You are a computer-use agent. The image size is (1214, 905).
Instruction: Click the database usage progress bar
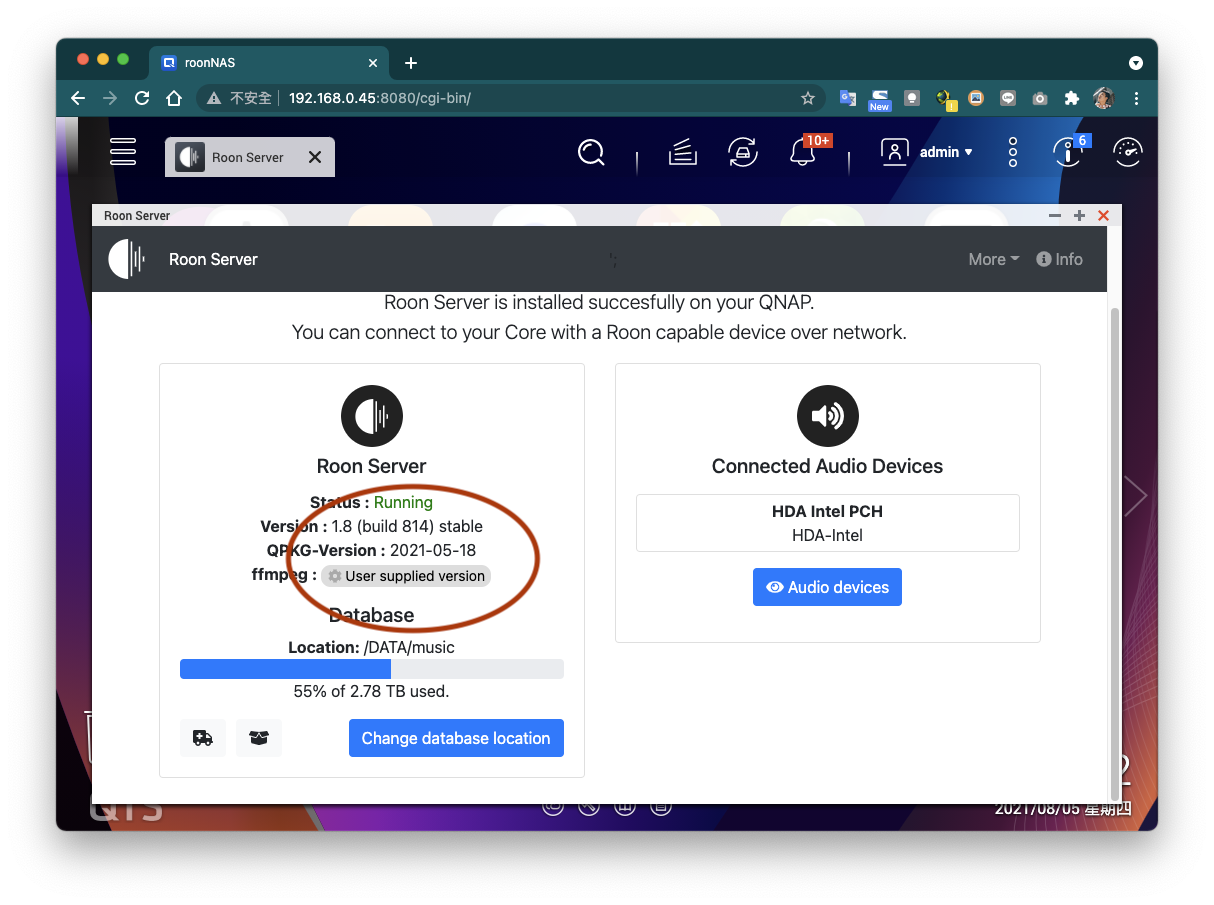click(x=372, y=669)
